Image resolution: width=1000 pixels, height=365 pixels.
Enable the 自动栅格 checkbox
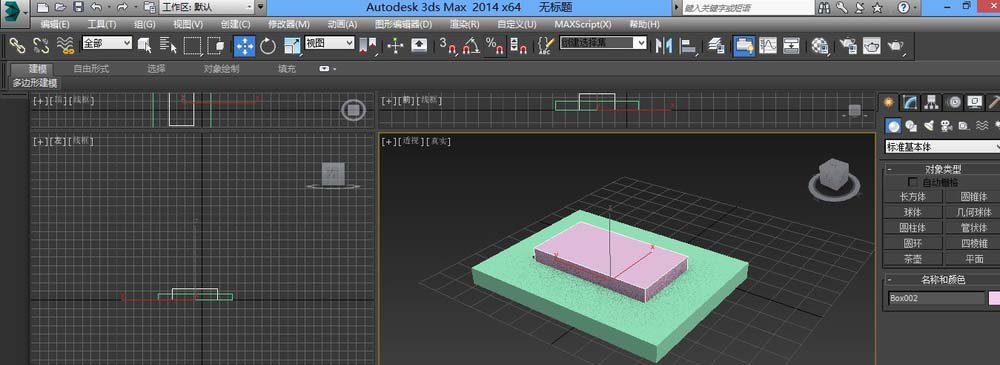coord(913,182)
